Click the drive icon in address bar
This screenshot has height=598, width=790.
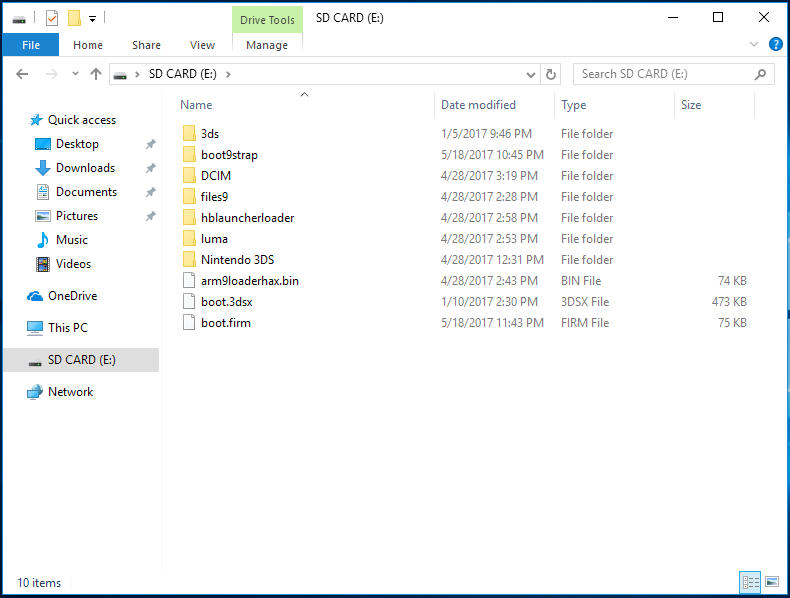point(120,75)
